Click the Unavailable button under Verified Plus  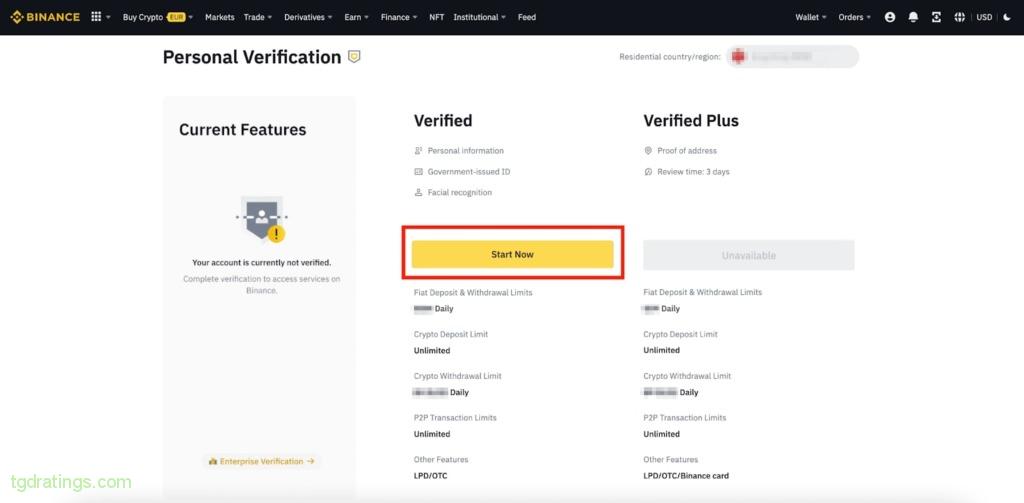[x=748, y=255]
